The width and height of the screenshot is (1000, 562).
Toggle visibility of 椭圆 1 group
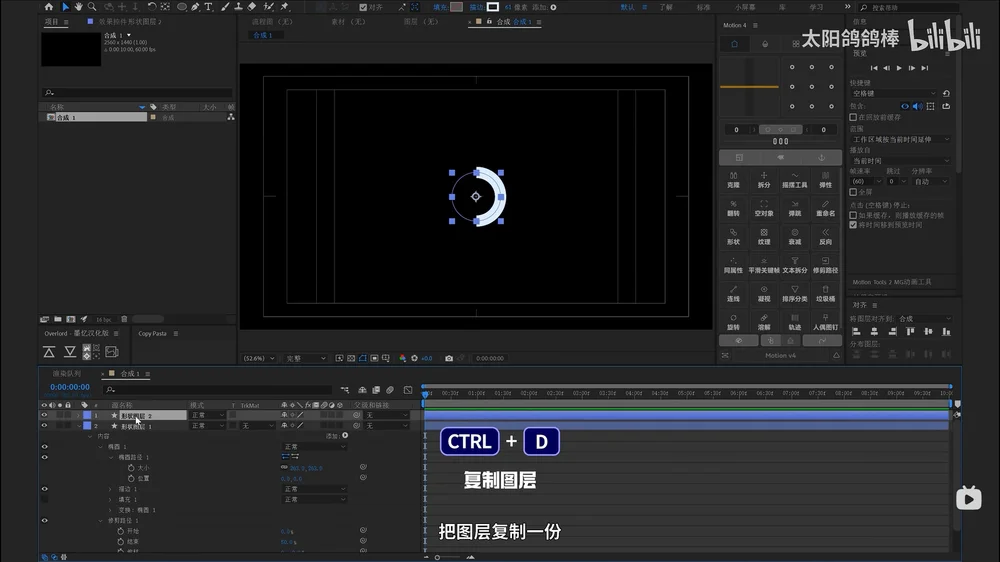(x=44, y=447)
